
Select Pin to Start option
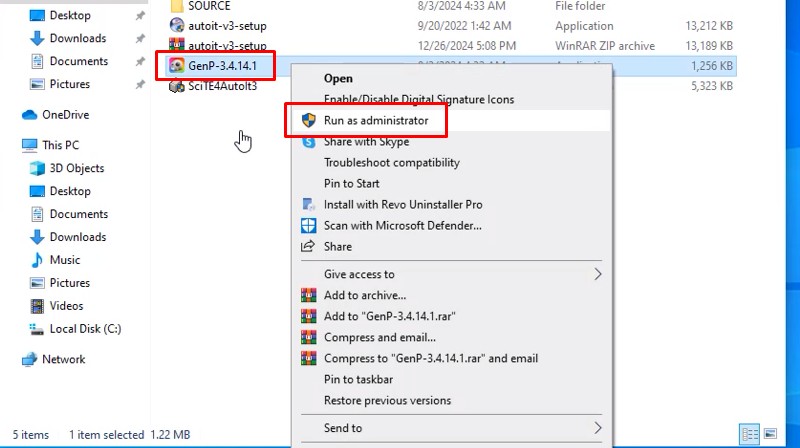pyautogui.click(x=351, y=183)
